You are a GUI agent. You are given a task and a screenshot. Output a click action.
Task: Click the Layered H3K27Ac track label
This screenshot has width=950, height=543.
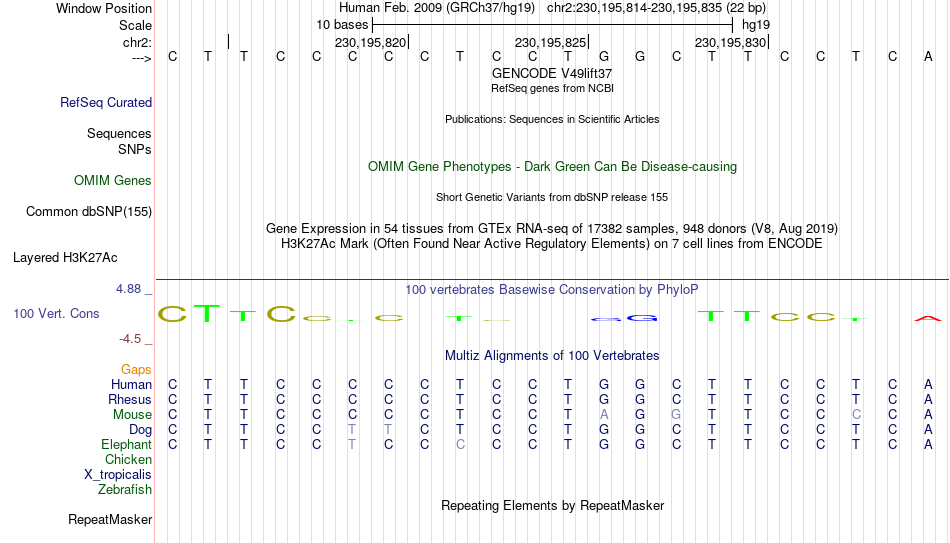point(65,258)
